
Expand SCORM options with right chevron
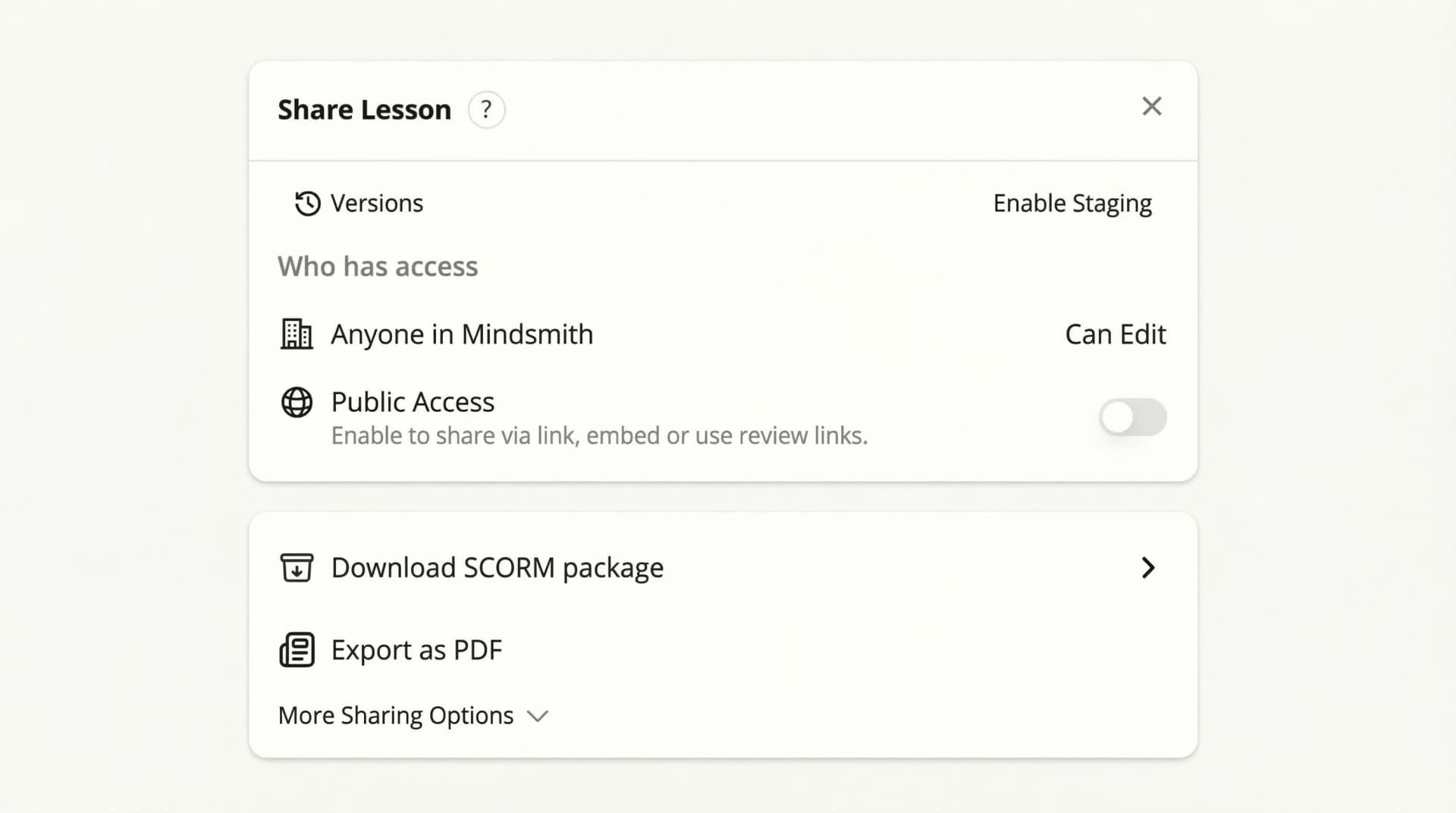1148,567
